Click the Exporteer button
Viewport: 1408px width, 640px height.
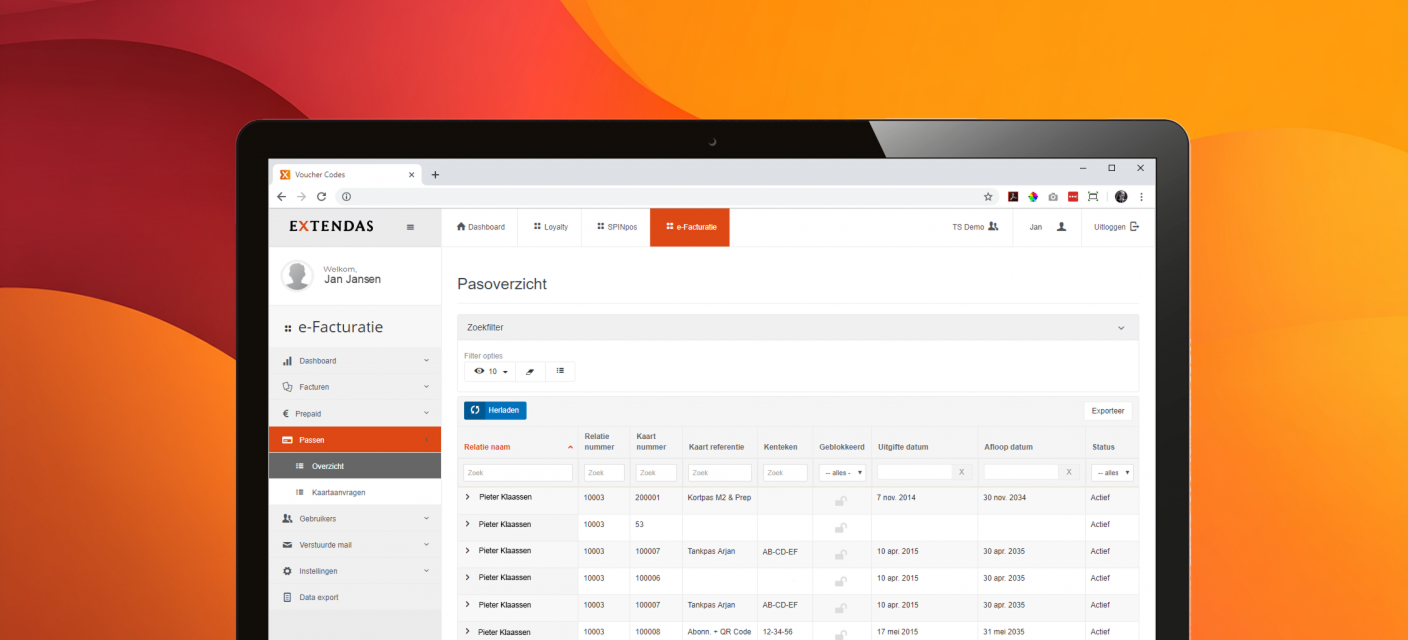(x=1108, y=411)
